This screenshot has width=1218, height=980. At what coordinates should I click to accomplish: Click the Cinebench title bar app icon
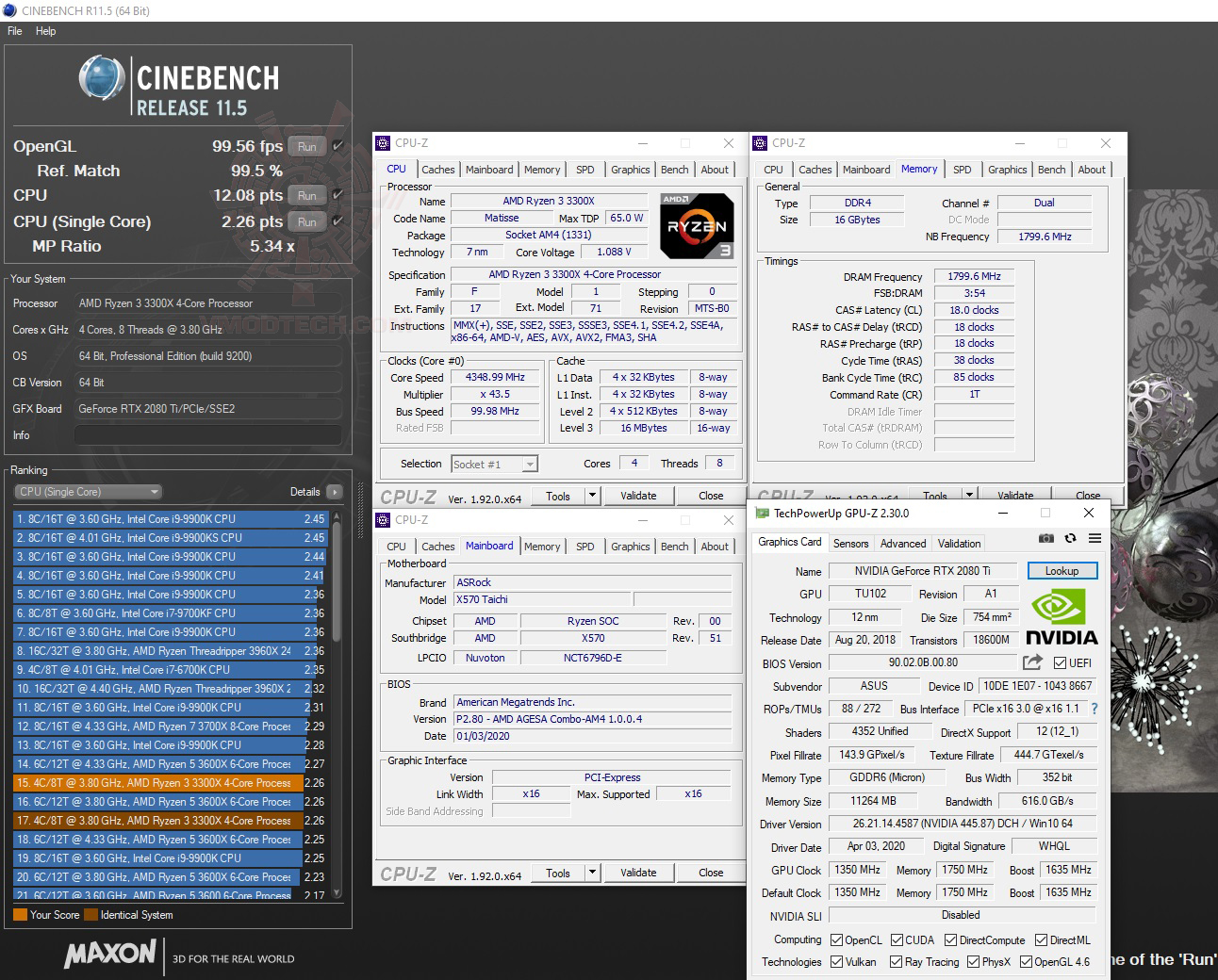[10, 10]
